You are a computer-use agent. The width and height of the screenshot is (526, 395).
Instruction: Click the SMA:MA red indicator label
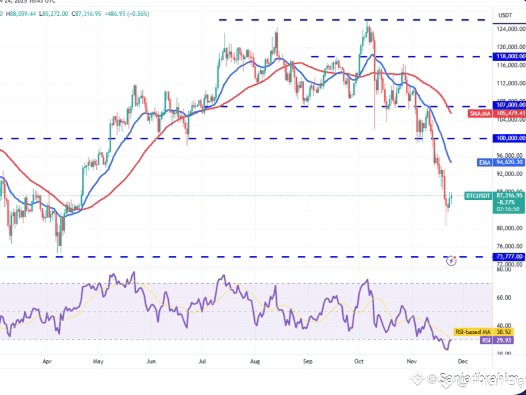tap(480, 114)
